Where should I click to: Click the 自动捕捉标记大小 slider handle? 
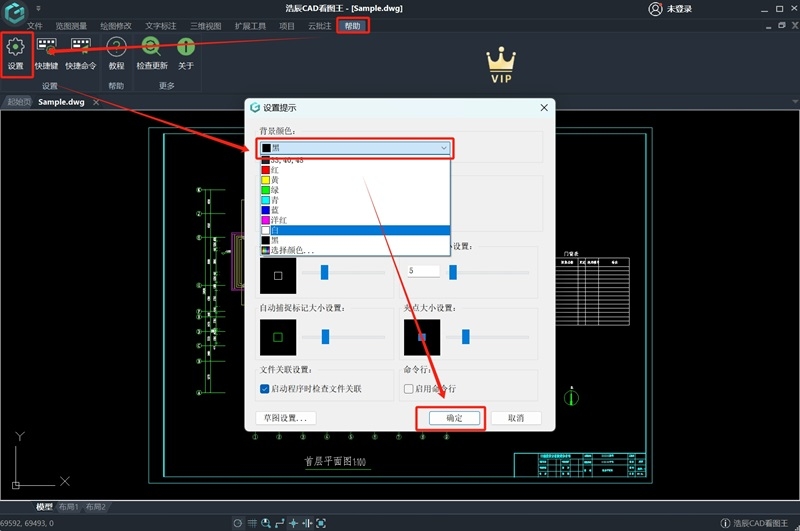click(326, 337)
